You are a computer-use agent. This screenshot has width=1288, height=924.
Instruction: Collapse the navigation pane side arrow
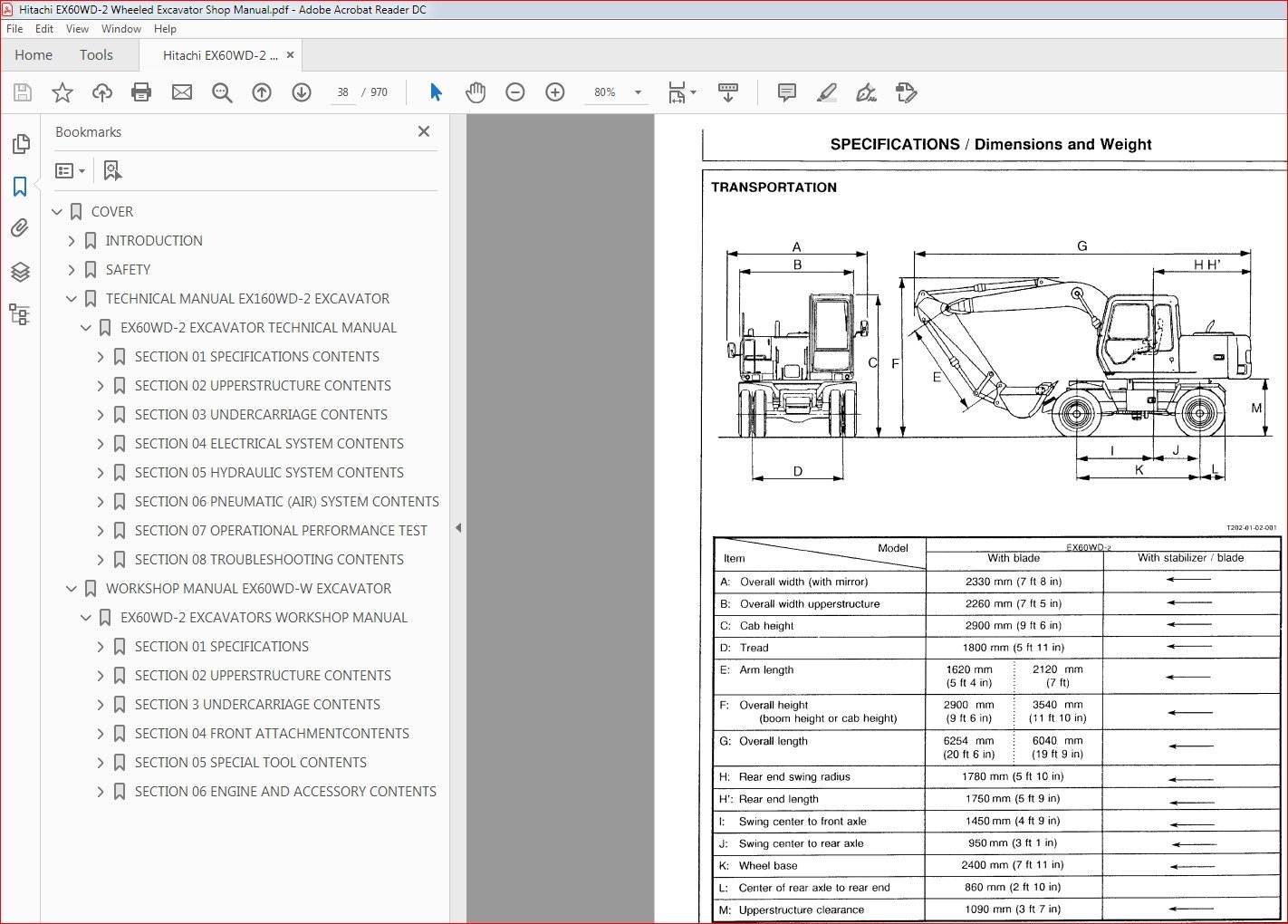click(458, 527)
